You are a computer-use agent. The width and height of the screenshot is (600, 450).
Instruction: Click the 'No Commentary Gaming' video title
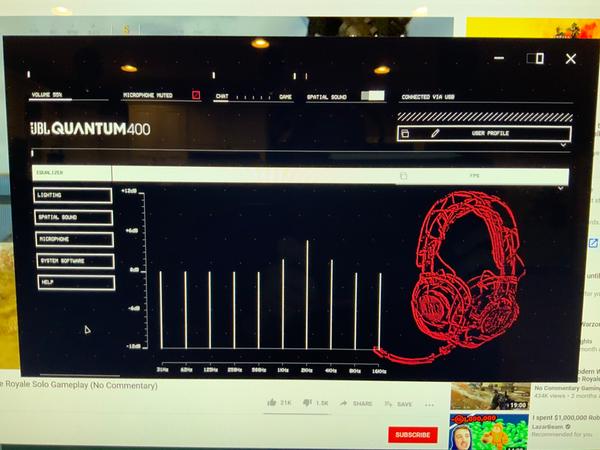567,388
